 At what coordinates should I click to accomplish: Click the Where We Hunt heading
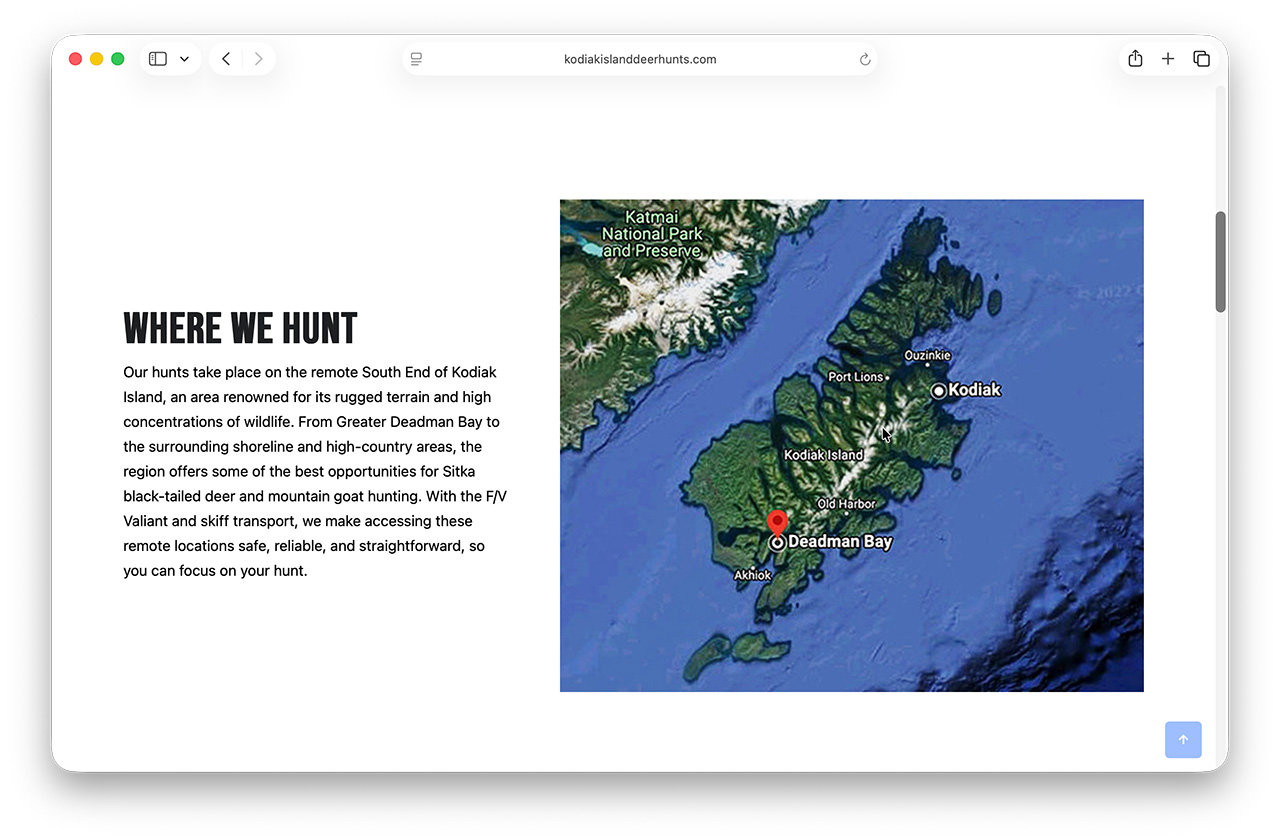pyautogui.click(x=240, y=329)
